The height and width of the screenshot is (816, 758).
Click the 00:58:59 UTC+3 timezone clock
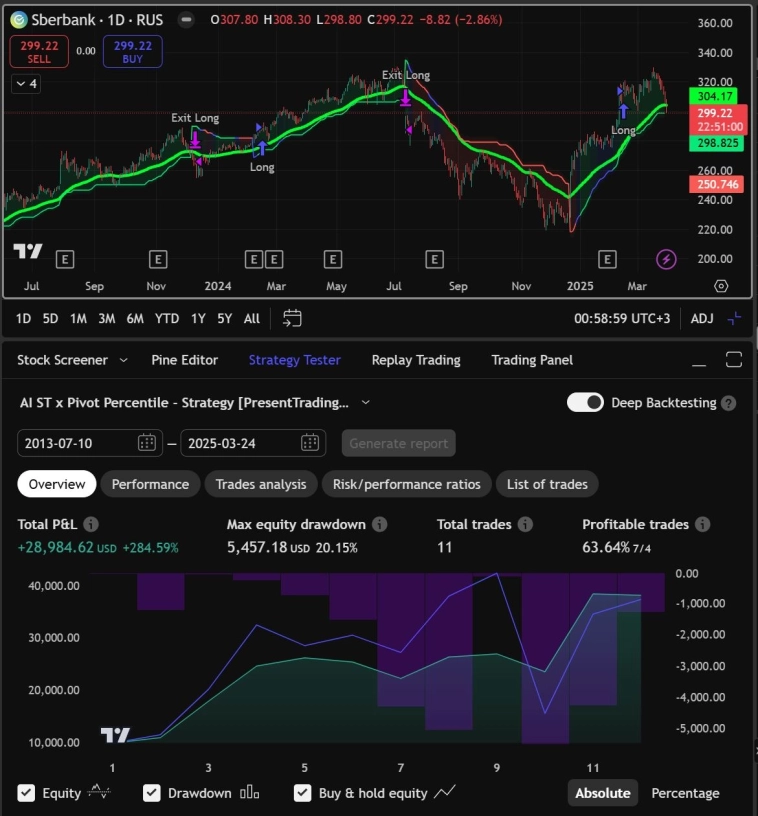pos(622,318)
